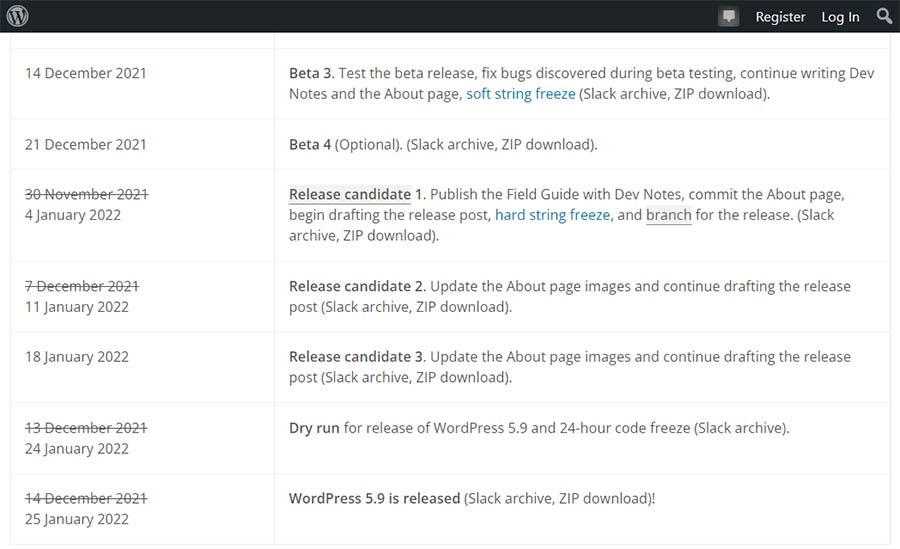Open the hard string freeze link
This screenshot has height=549, width=900.
[552, 215]
